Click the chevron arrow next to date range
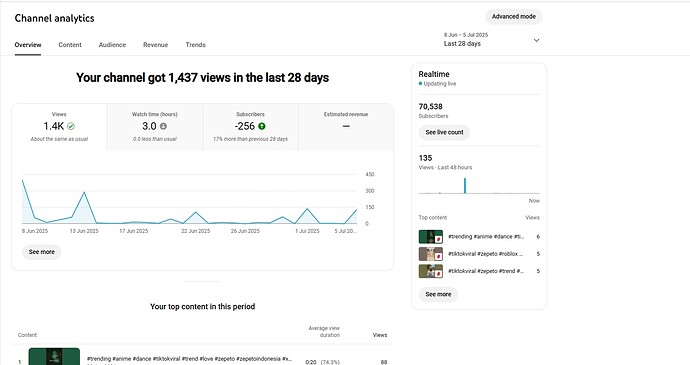The width and height of the screenshot is (690, 365). point(536,40)
